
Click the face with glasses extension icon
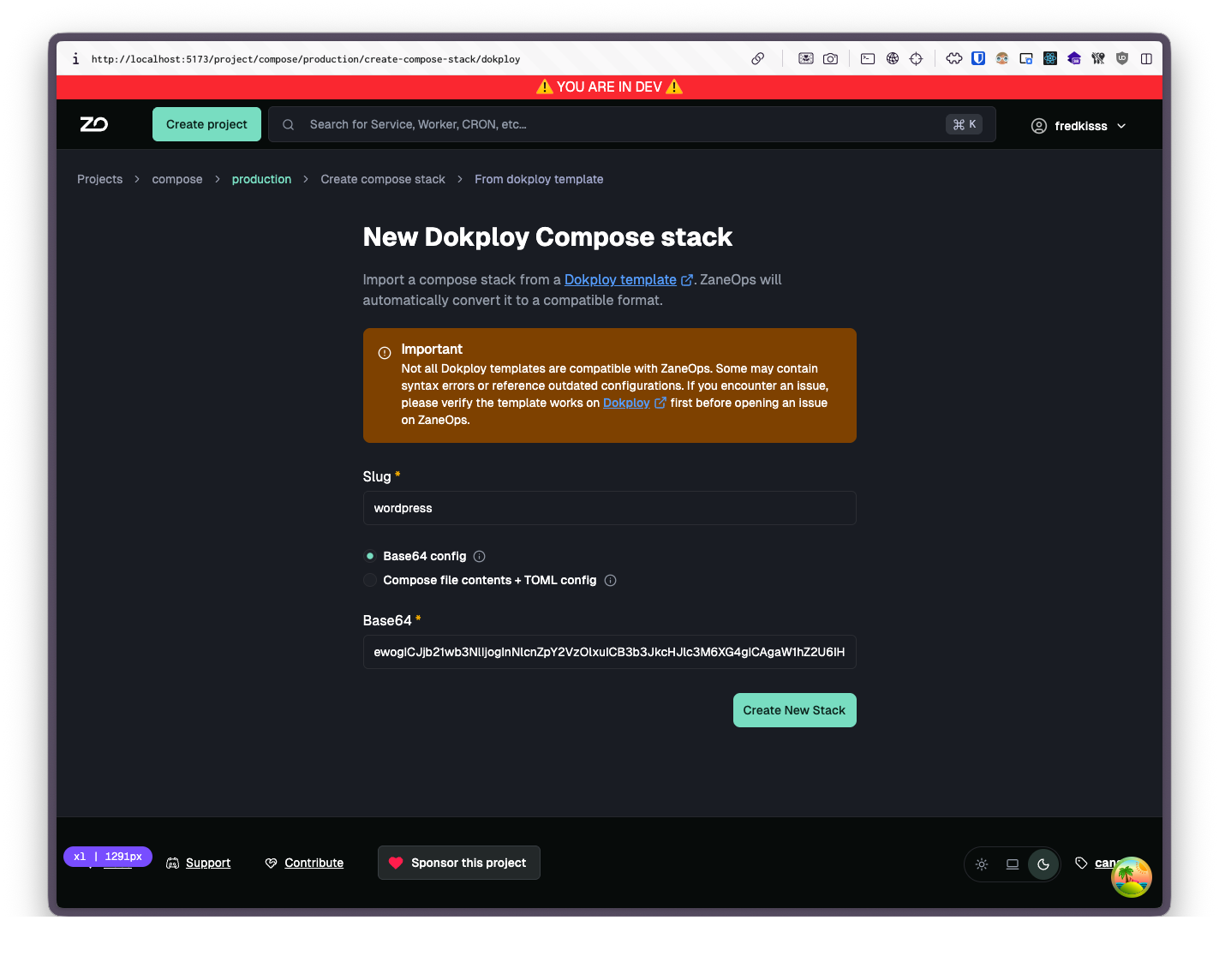(1002, 59)
